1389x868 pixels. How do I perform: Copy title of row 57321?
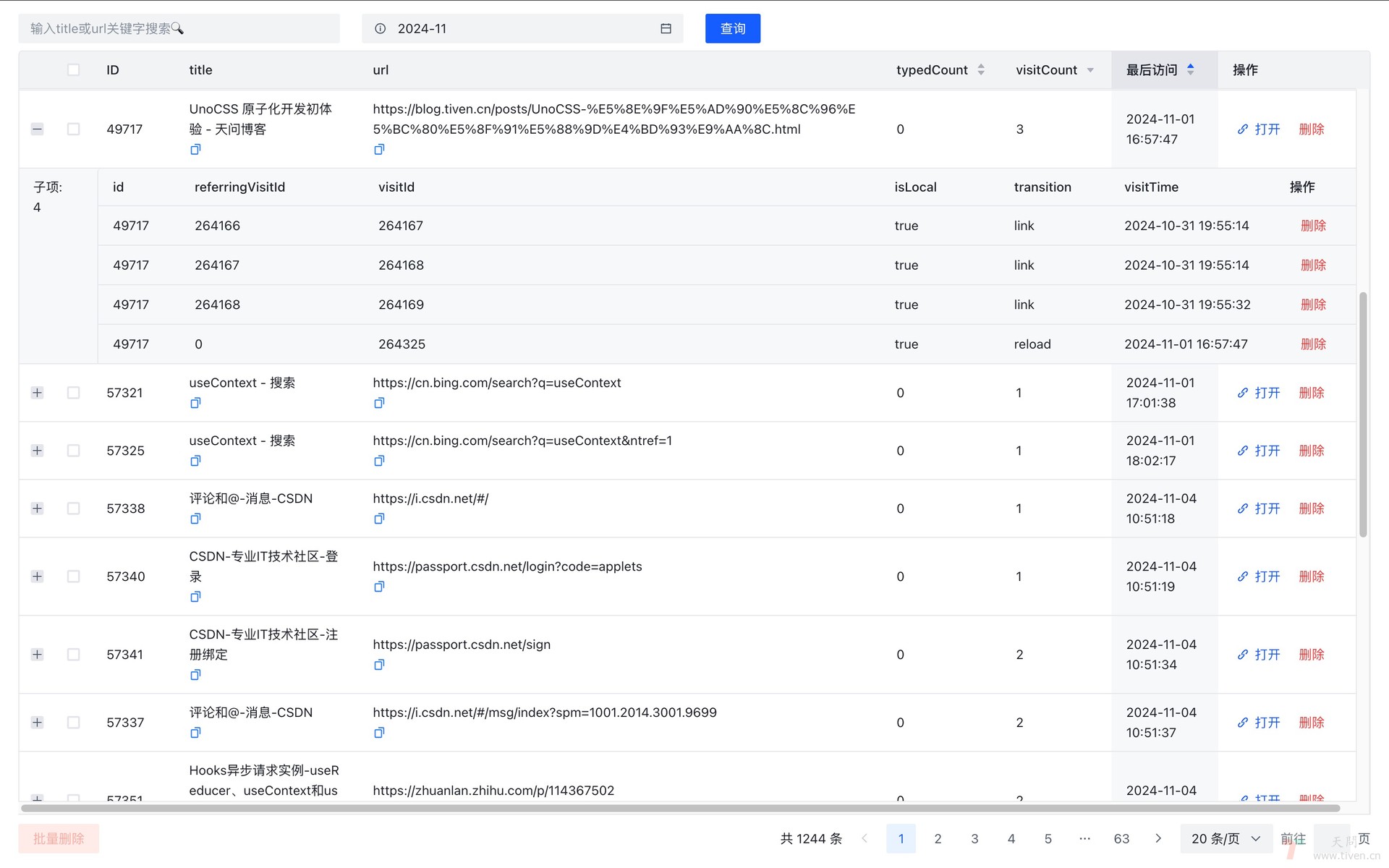coord(195,403)
